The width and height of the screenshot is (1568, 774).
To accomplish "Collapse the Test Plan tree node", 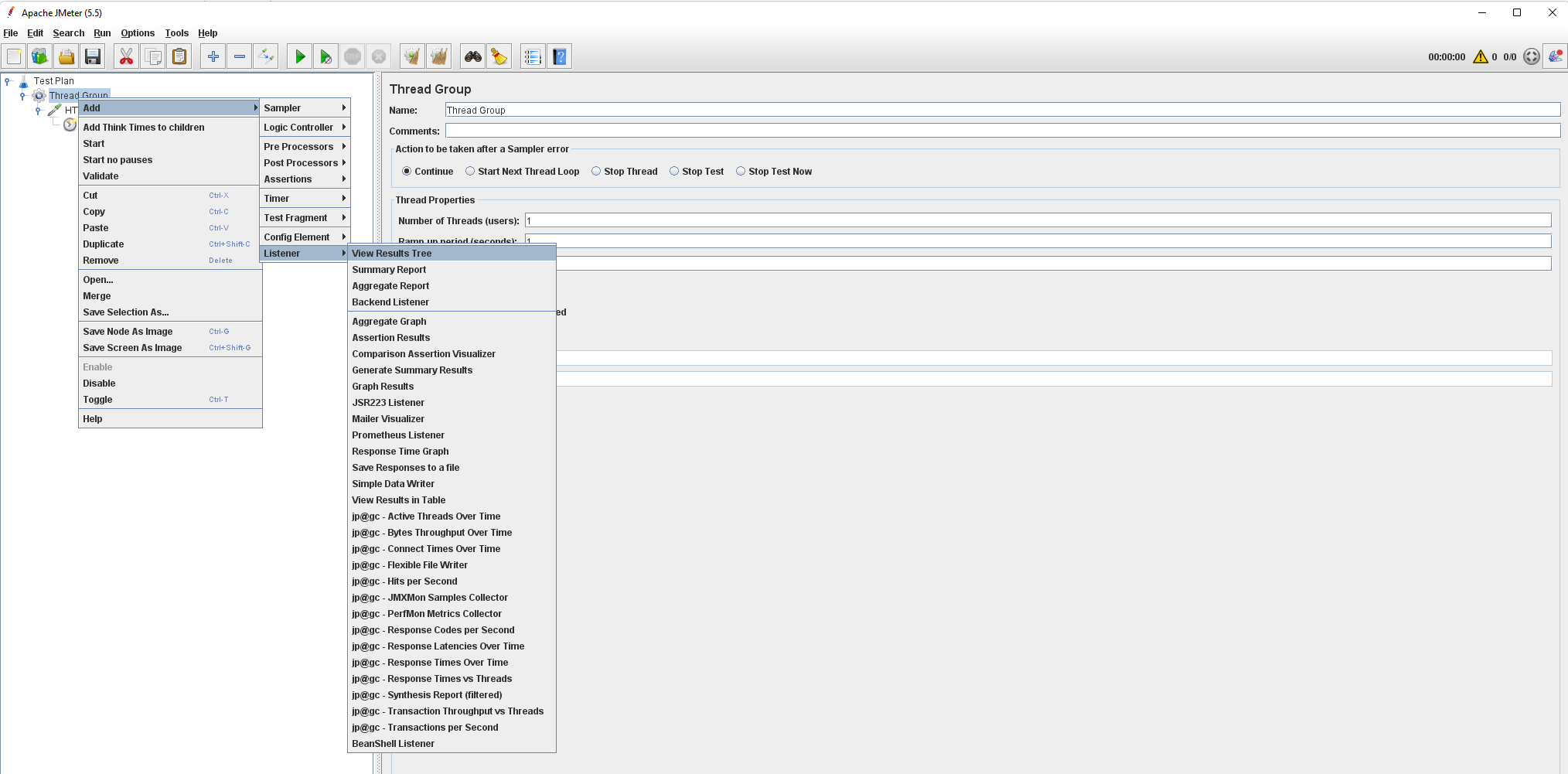I will coord(8,80).
